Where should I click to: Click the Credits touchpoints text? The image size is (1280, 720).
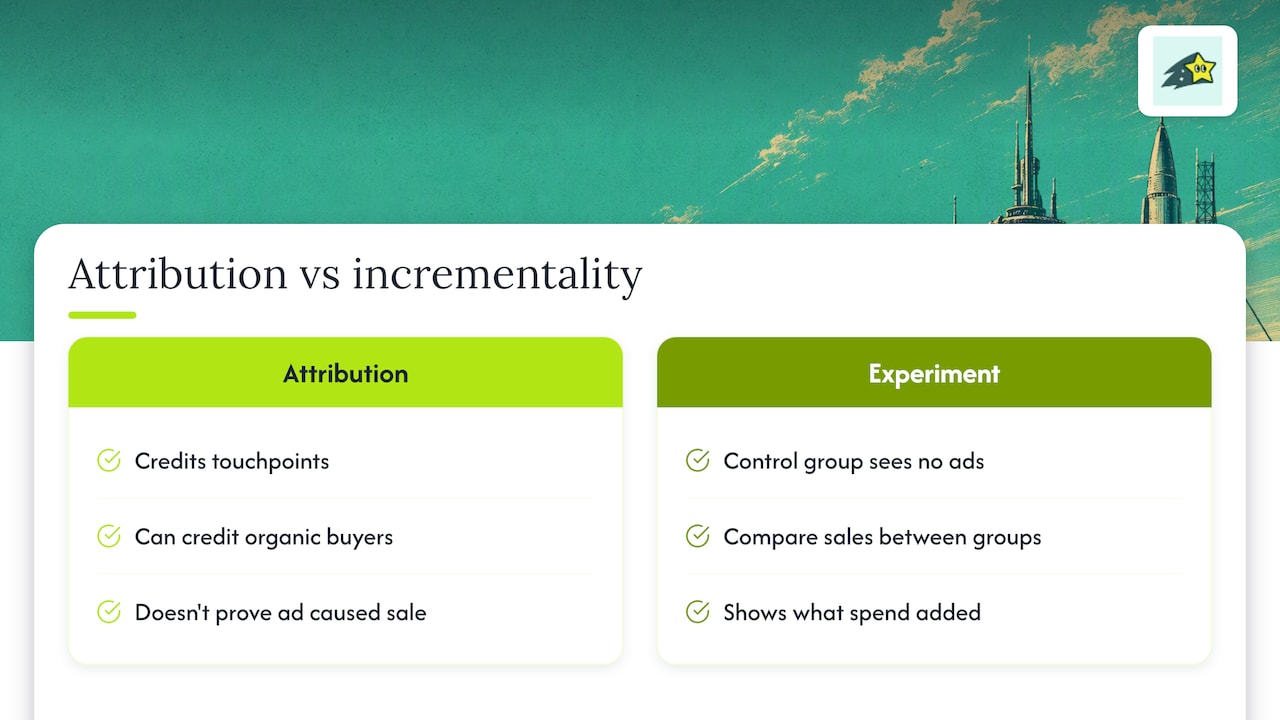(x=232, y=461)
